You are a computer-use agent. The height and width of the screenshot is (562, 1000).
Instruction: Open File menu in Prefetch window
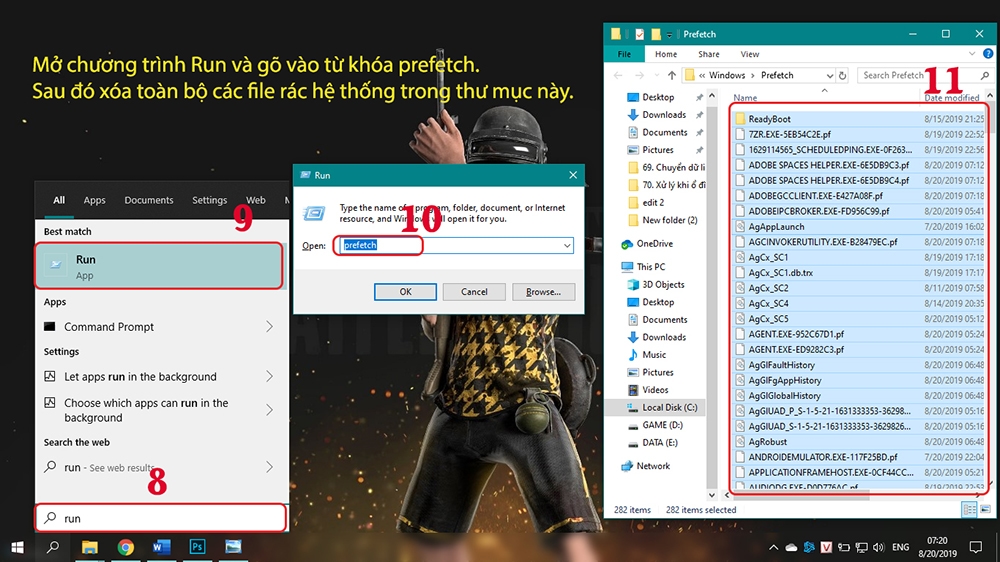click(x=624, y=54)
